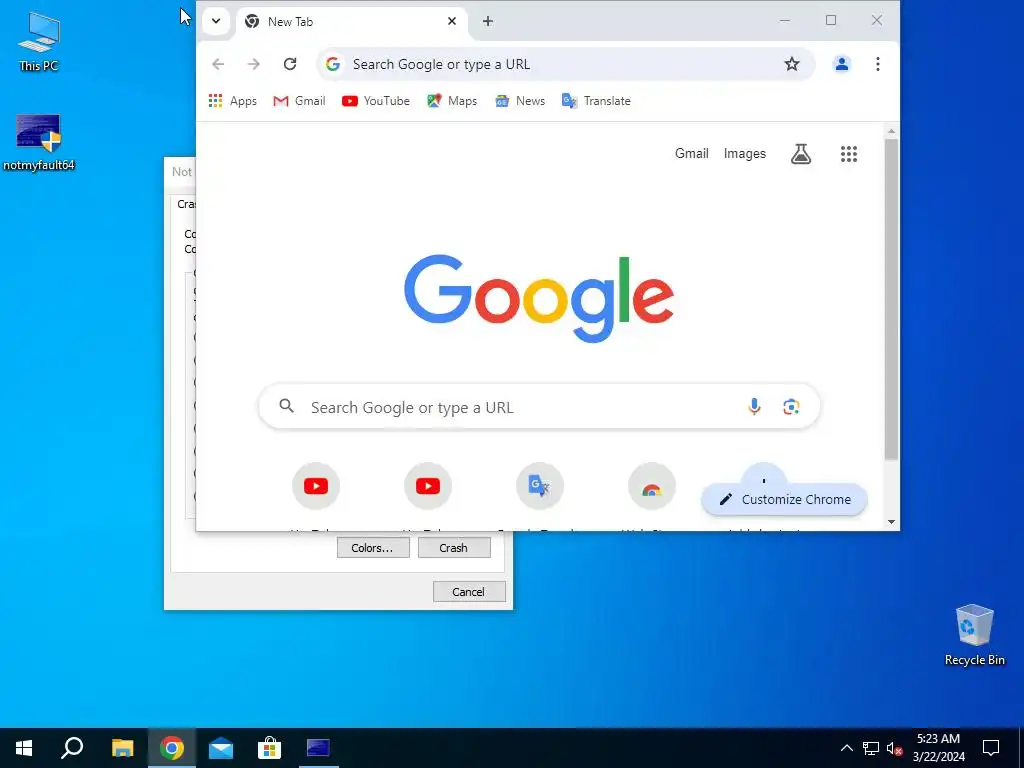Screen dimensions: 1024x768
Task: Open Chrome three-dot menu
Action: pyautogui.click(x=878, y=64)
